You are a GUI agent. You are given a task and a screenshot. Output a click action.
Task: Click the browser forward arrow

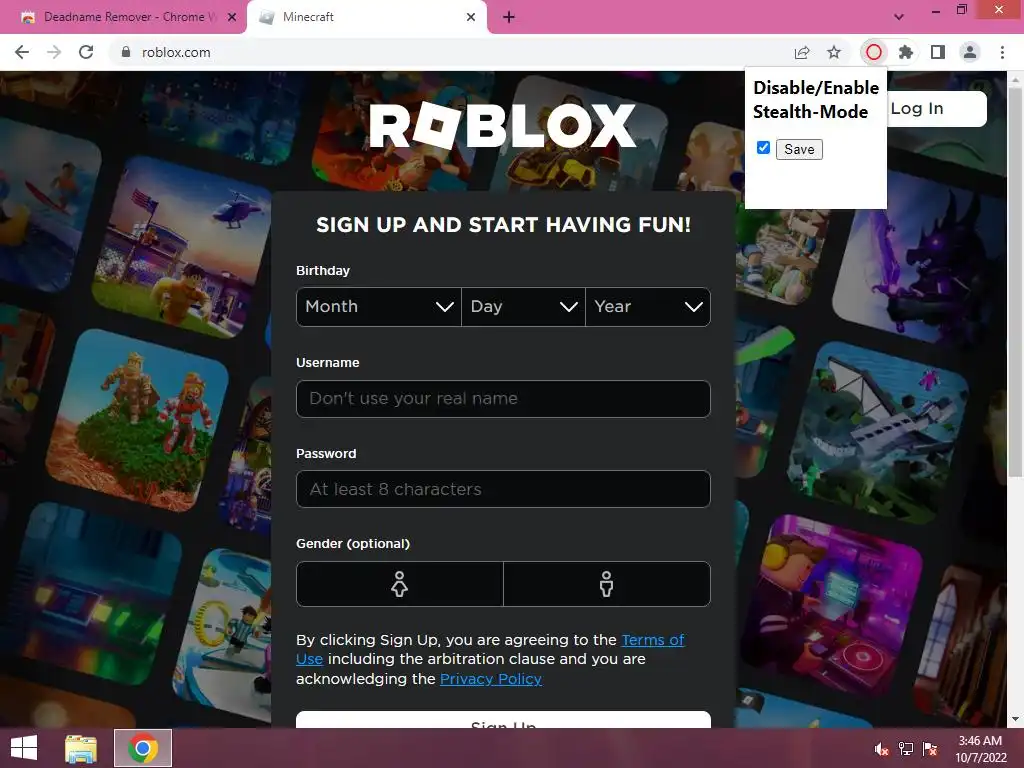point(54,52)
